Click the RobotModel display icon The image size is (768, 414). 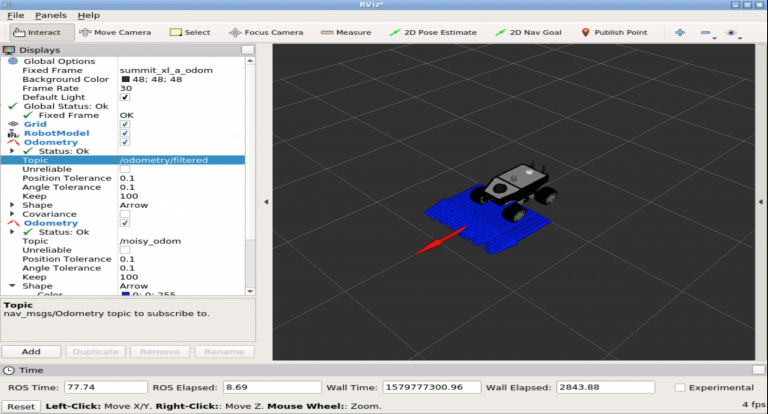(x=13, y=133)
